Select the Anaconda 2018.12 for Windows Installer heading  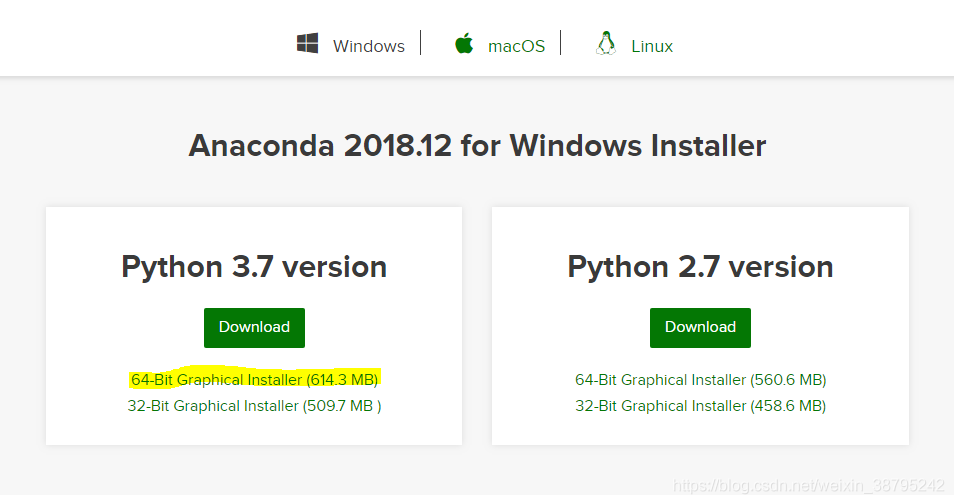(477, 146)
